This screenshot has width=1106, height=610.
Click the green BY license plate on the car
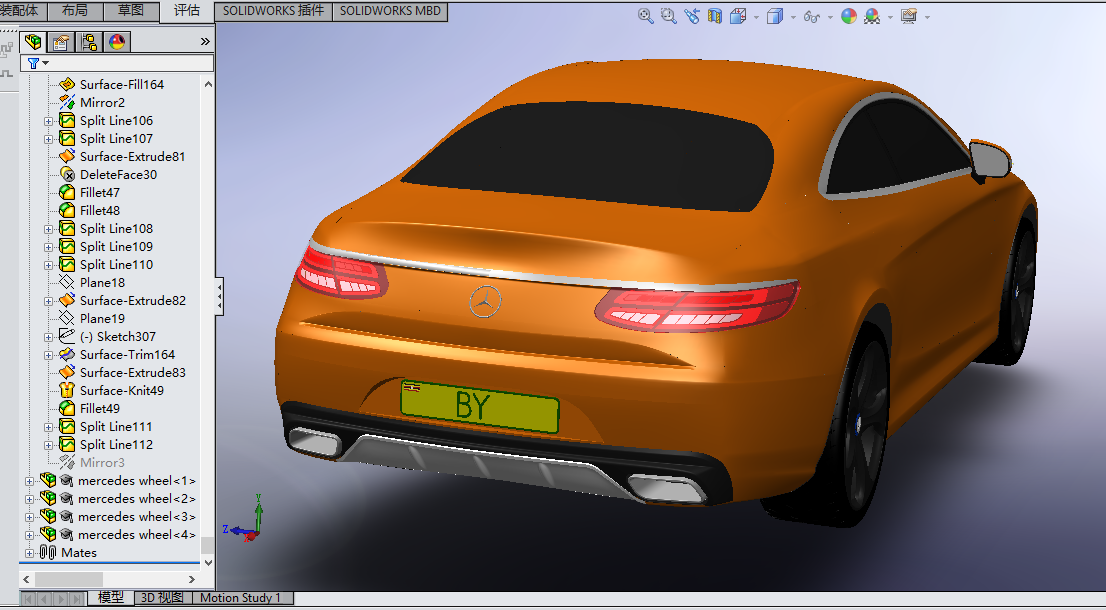tap(480, 406)
